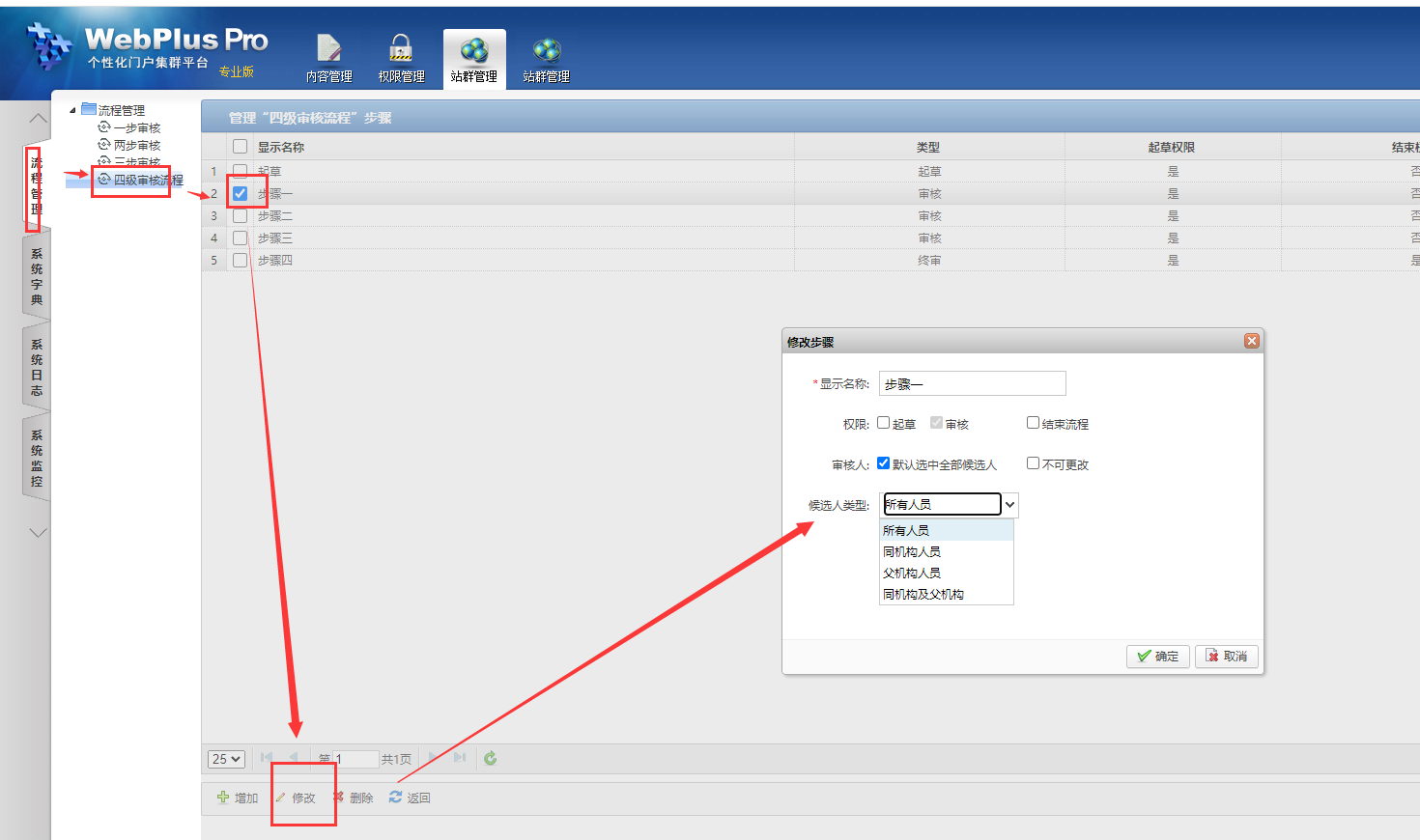Close the 修改步骤 dialog with X icon
1420x840 pixels.
(x=1252, y=341)
